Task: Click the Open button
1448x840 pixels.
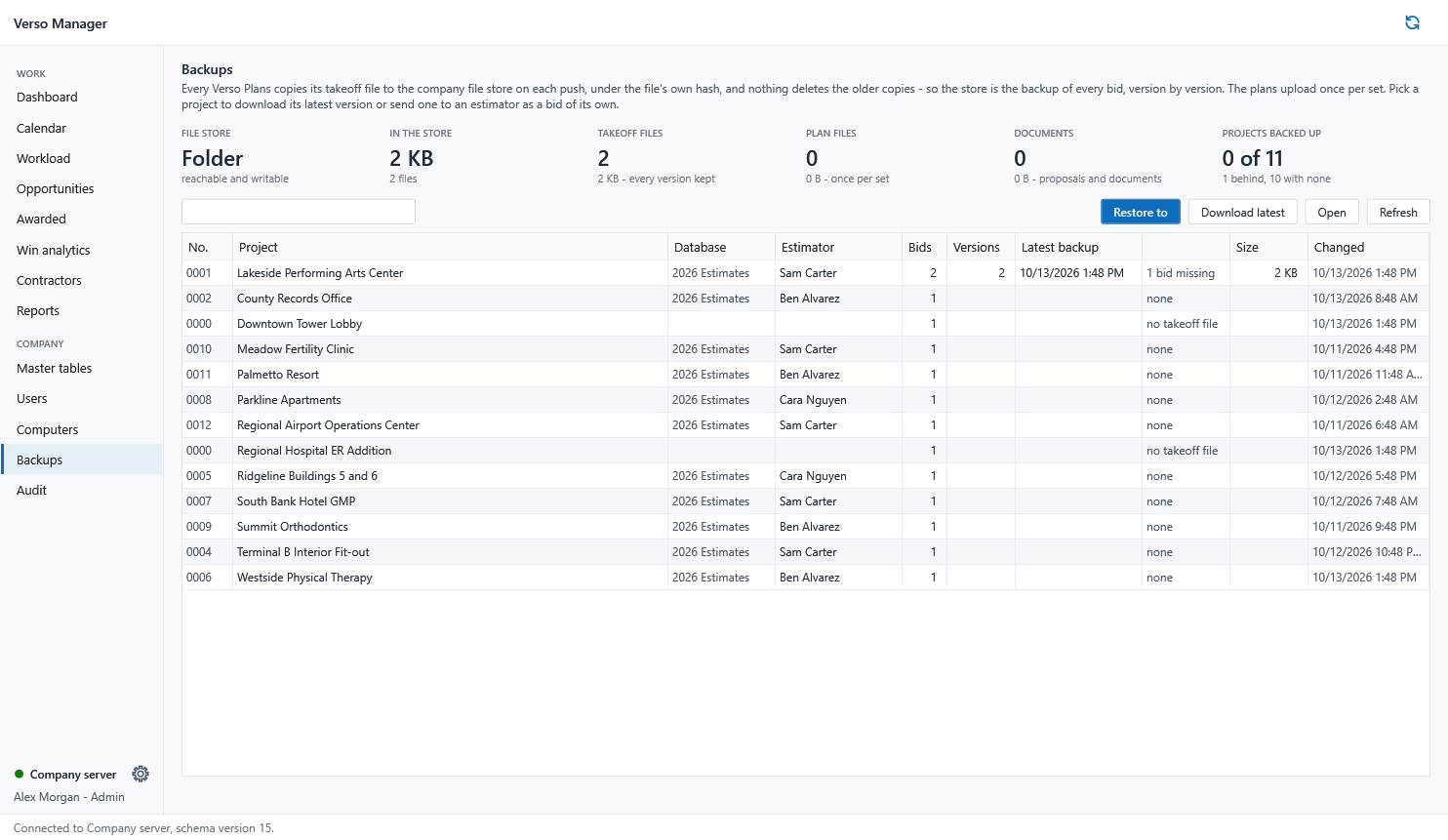Action: pyautogui.click(x=1331, y=212)
